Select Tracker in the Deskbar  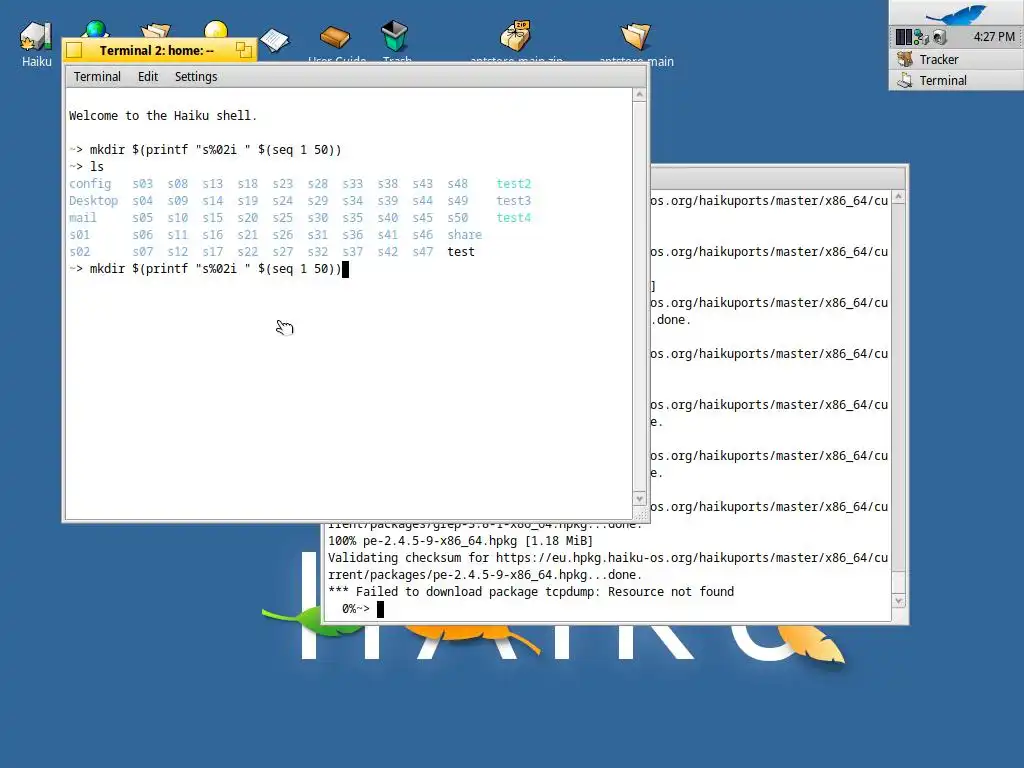(x=956, y=59)
